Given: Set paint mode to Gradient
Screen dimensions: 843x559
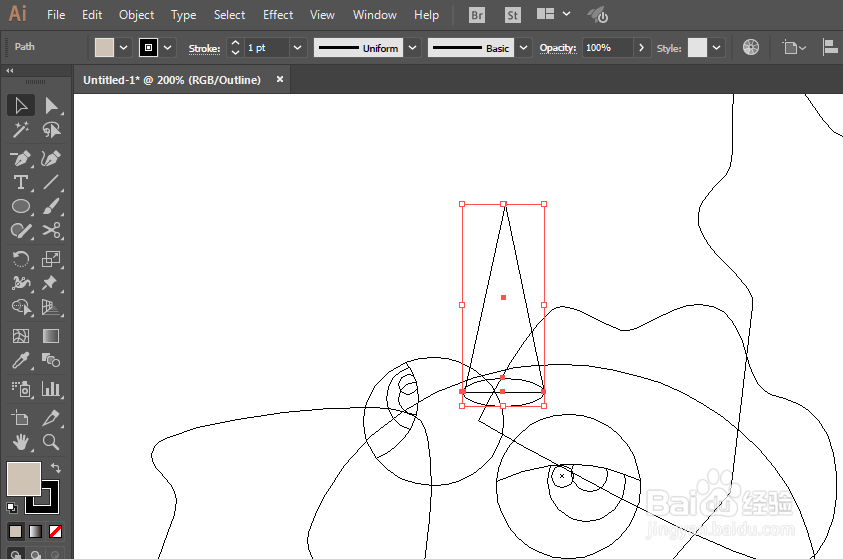Looking at the screenshot, I should 35,532.
